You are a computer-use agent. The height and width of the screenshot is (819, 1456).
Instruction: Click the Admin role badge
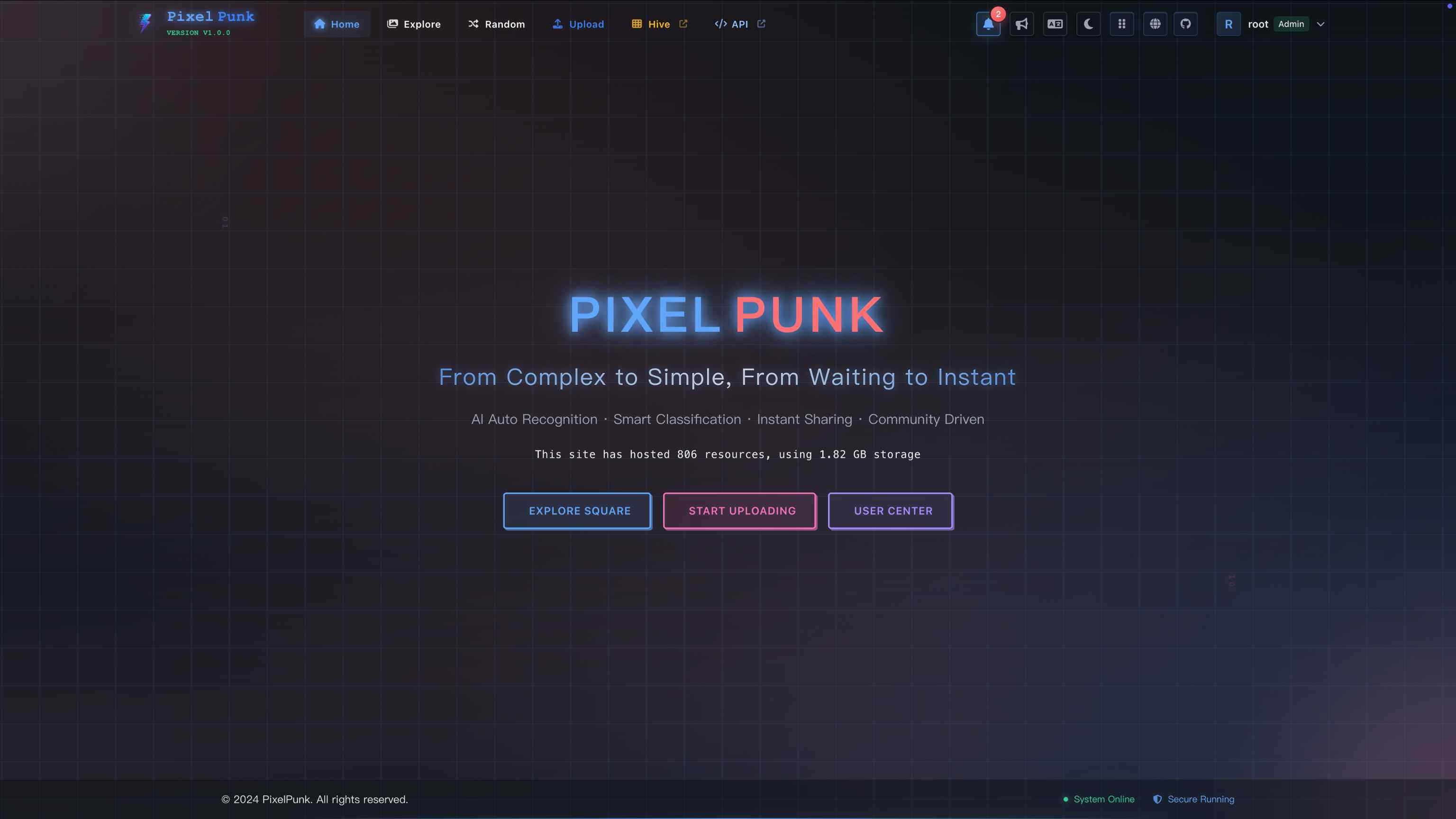point(1291,24)
